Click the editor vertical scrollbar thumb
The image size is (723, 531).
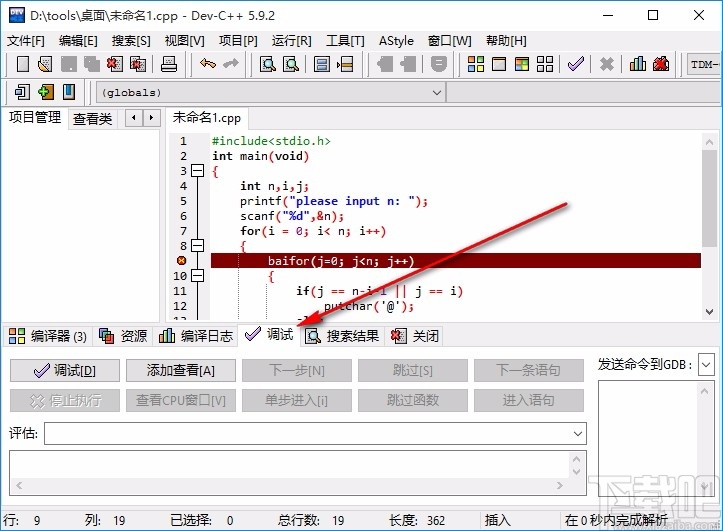(x=709, y=198)
